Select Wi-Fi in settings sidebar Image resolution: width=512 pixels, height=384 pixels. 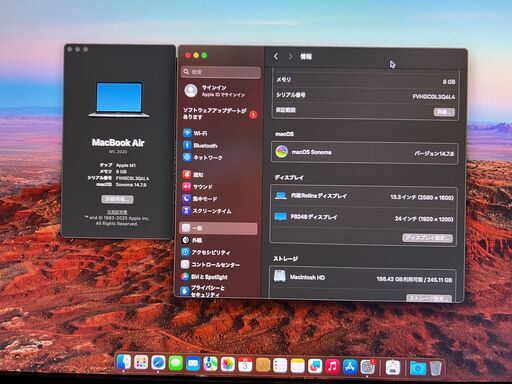pos(219,133)
